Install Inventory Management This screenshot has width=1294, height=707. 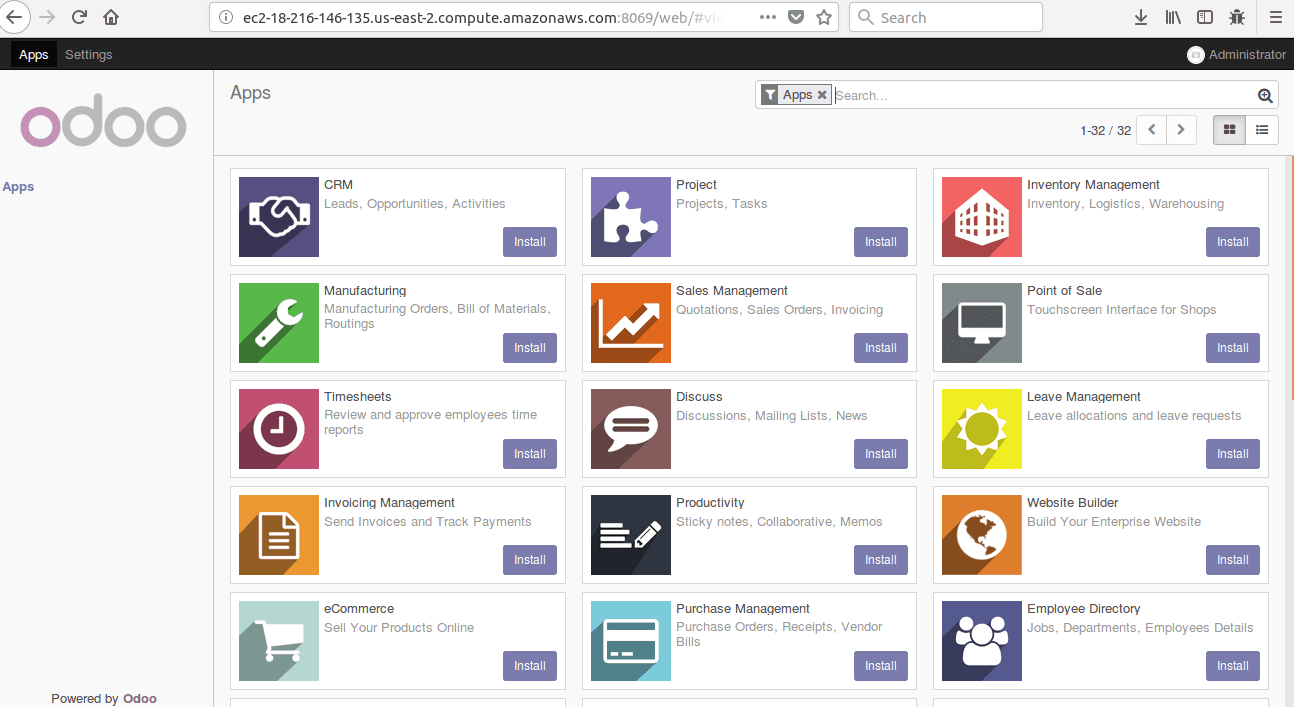point(1233,242)
